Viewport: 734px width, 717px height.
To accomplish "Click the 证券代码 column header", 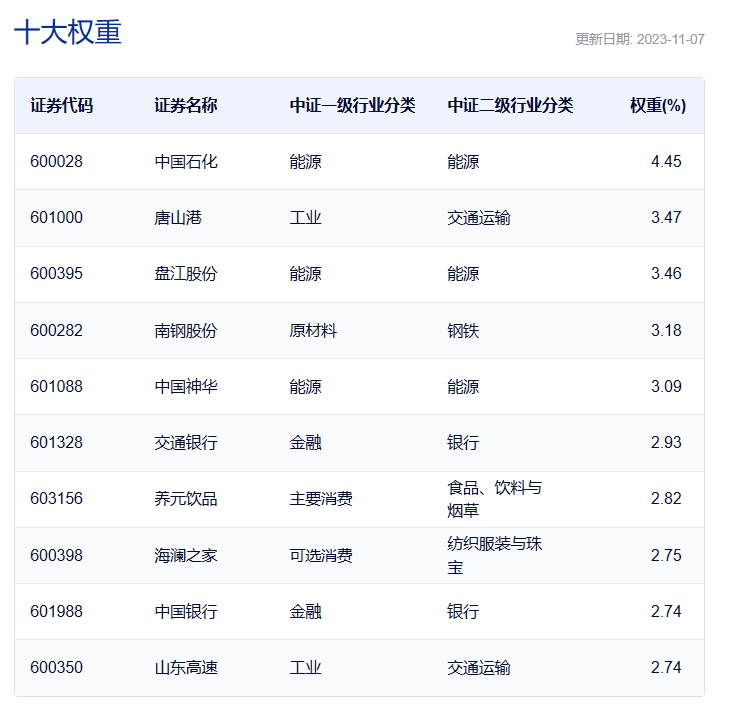I will [62, 105].
